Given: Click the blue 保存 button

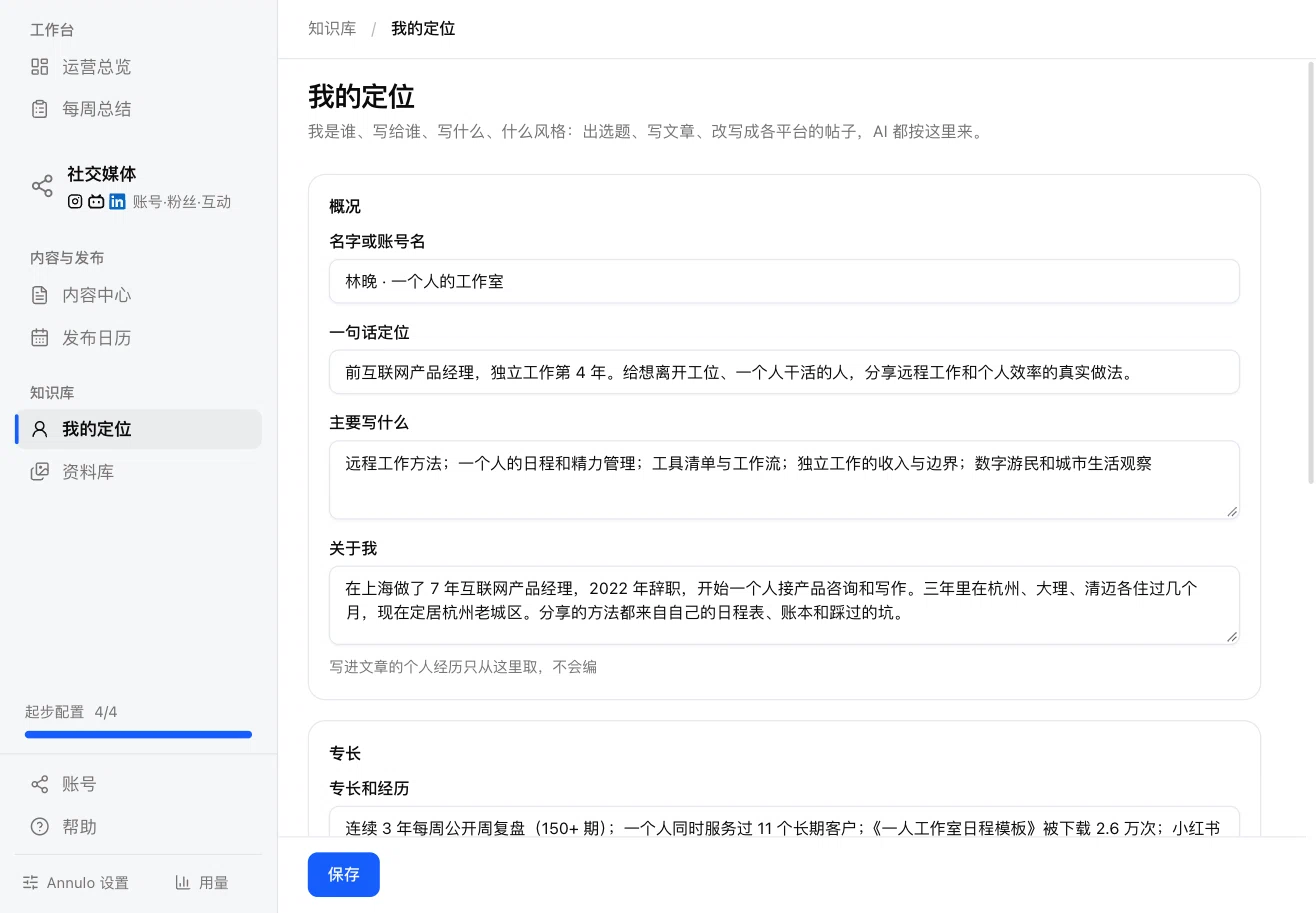Looking at the screenshot, I should 344,874.
